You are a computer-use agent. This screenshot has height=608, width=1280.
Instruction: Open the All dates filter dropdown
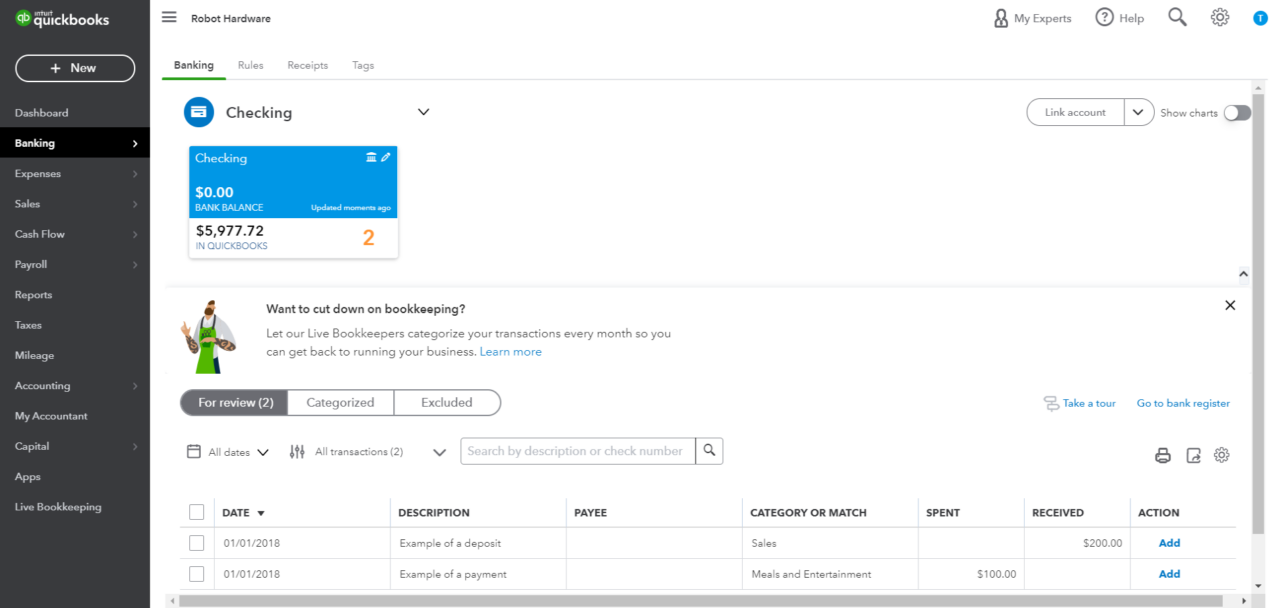228,451
